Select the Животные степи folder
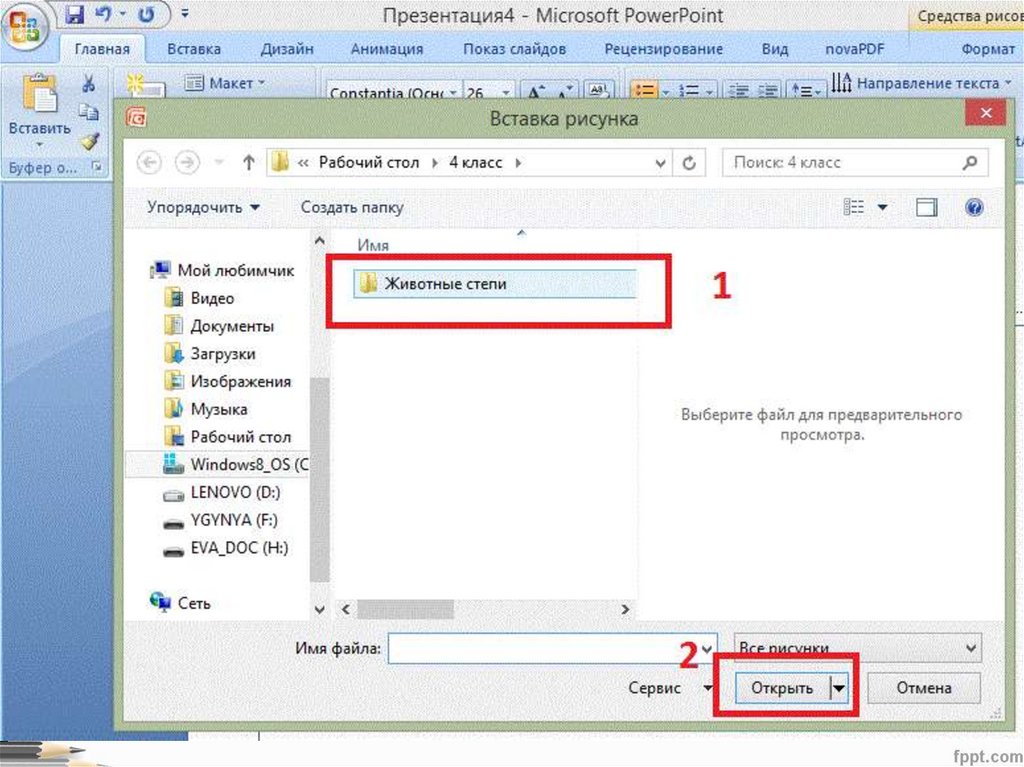This screenshot has height=767, width=1024. tap(494, 284)
